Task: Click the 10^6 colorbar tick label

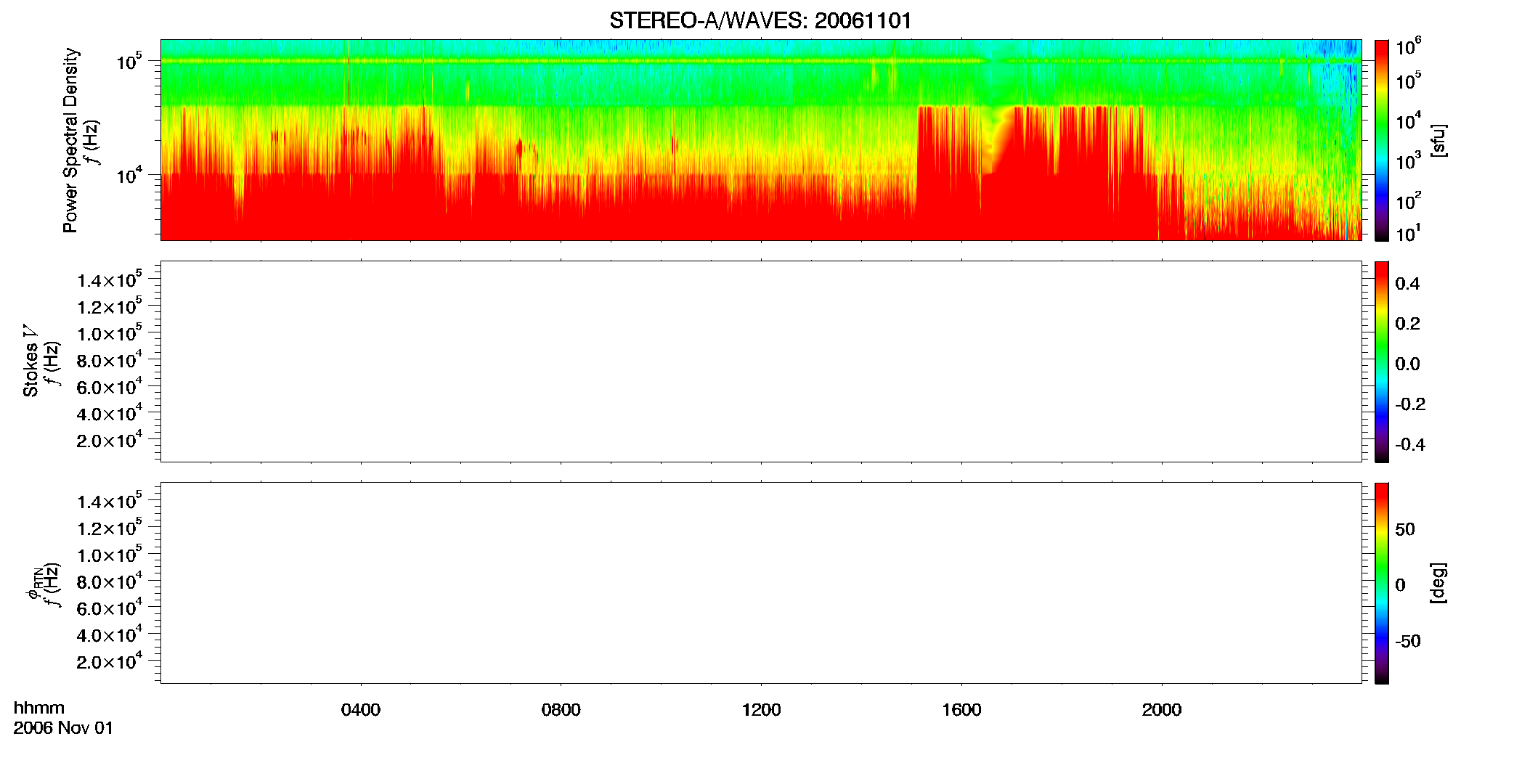Action: tap(1408, 46)
